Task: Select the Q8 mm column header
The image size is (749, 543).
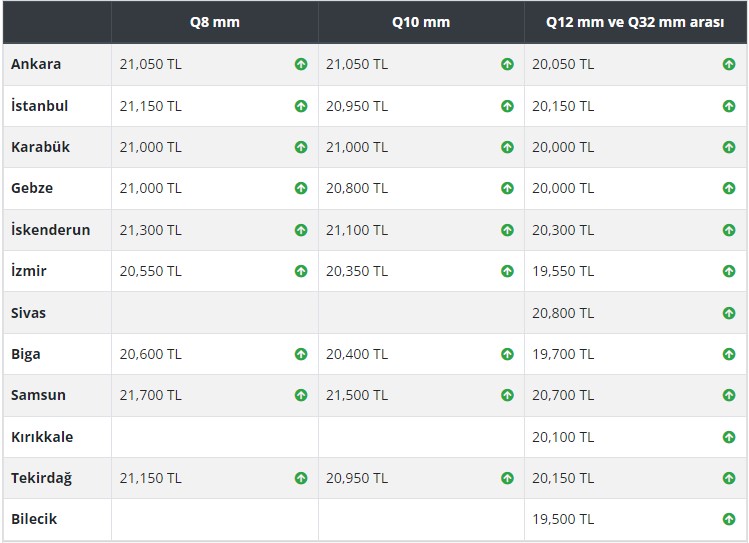Action: tap(214, 22)
